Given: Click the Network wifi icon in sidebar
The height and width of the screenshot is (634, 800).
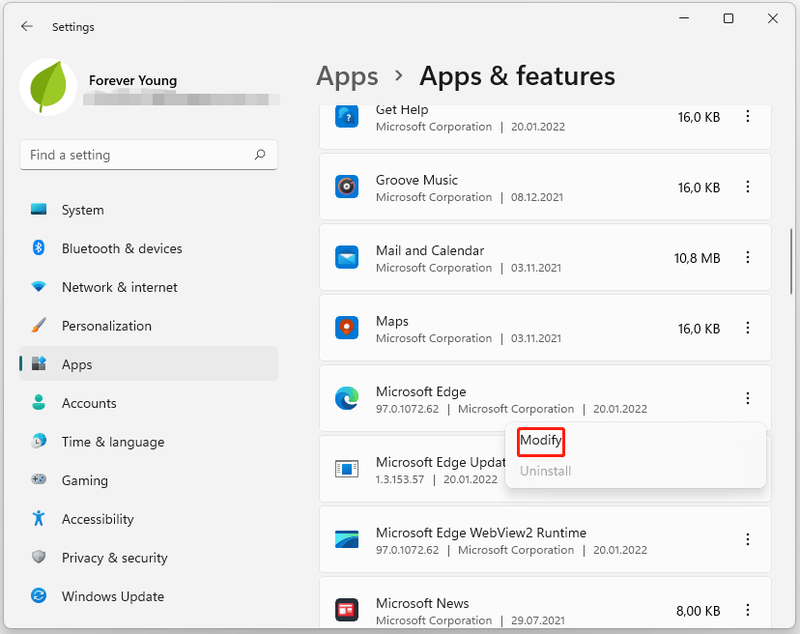Looking at the screenshot, I should pos(39,287).
